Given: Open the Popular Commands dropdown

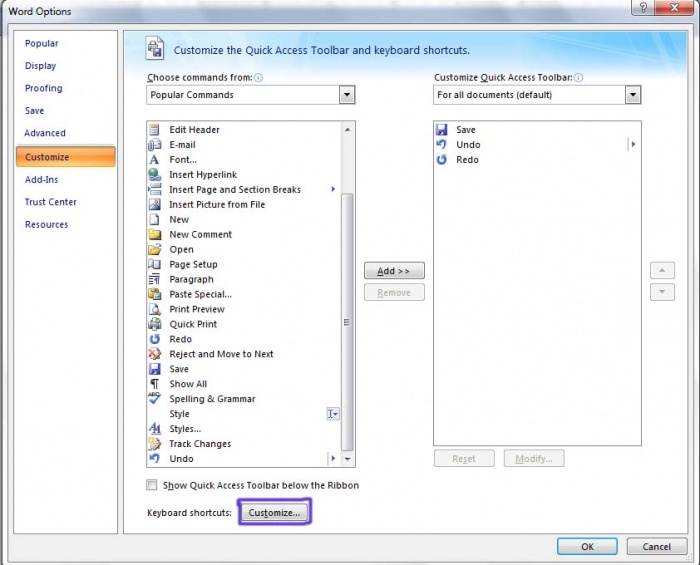Looking at the screenshot, I should click(x=347, y=95).
